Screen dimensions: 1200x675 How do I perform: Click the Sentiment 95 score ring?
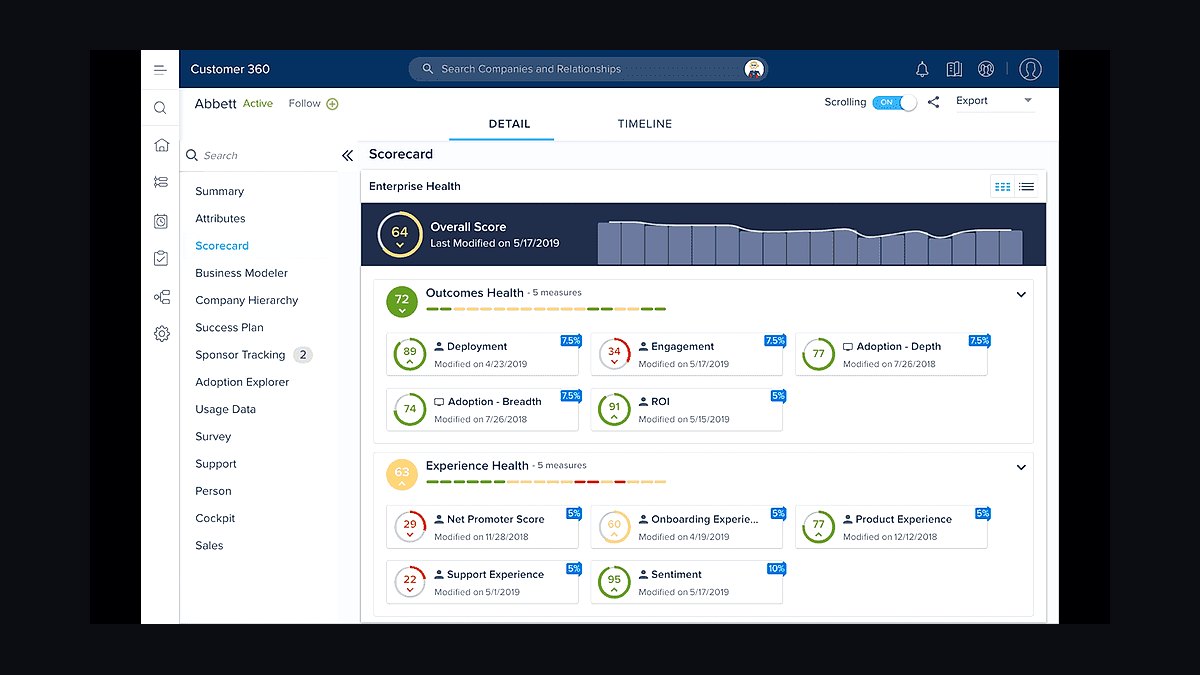[614, 582]
